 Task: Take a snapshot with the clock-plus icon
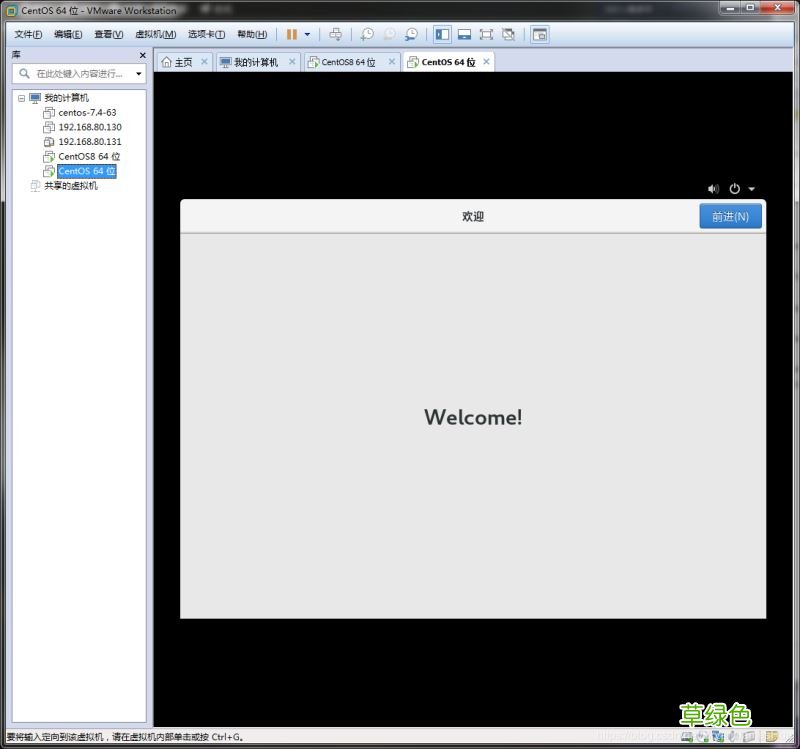coord(367,34)
